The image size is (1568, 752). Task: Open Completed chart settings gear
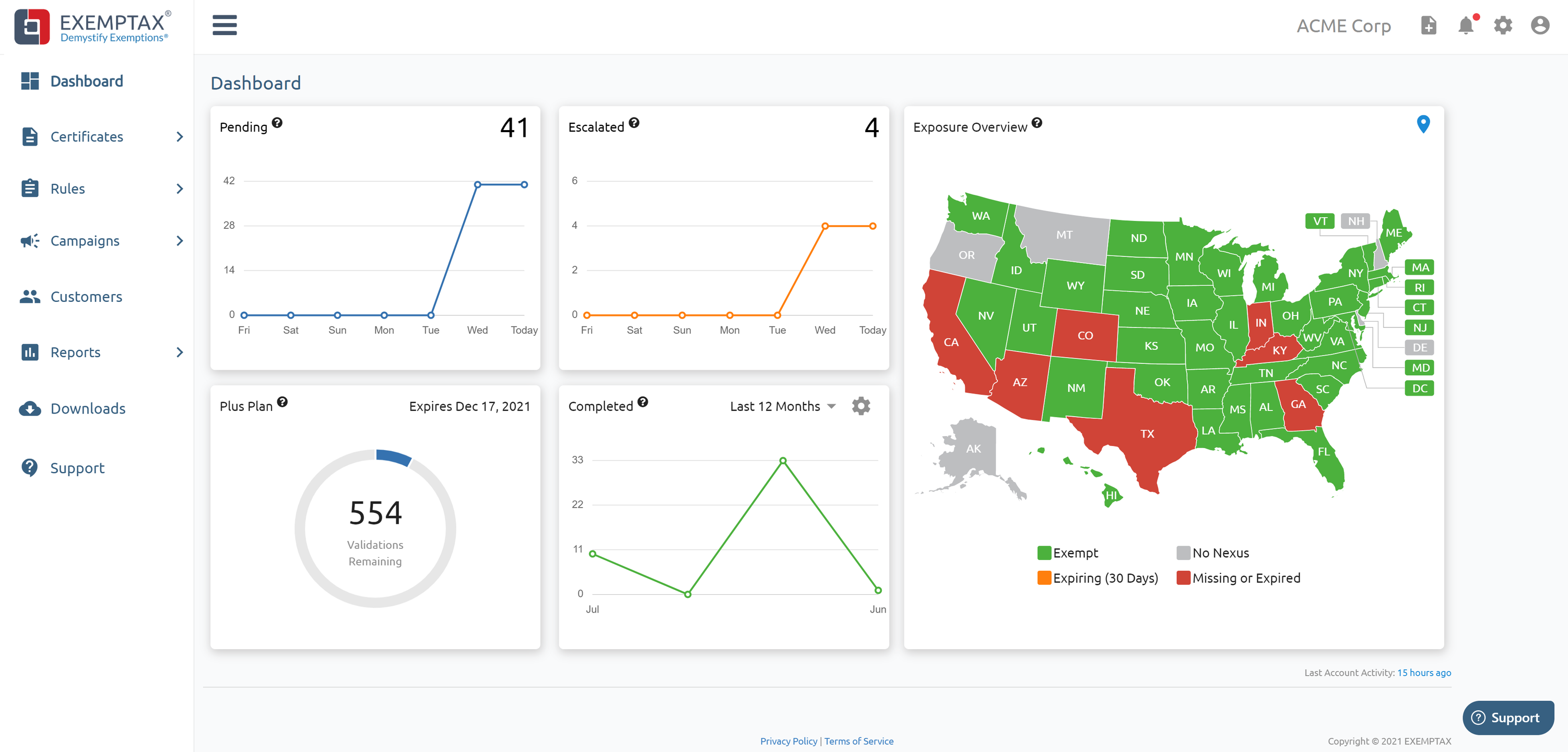coord(860,406)
